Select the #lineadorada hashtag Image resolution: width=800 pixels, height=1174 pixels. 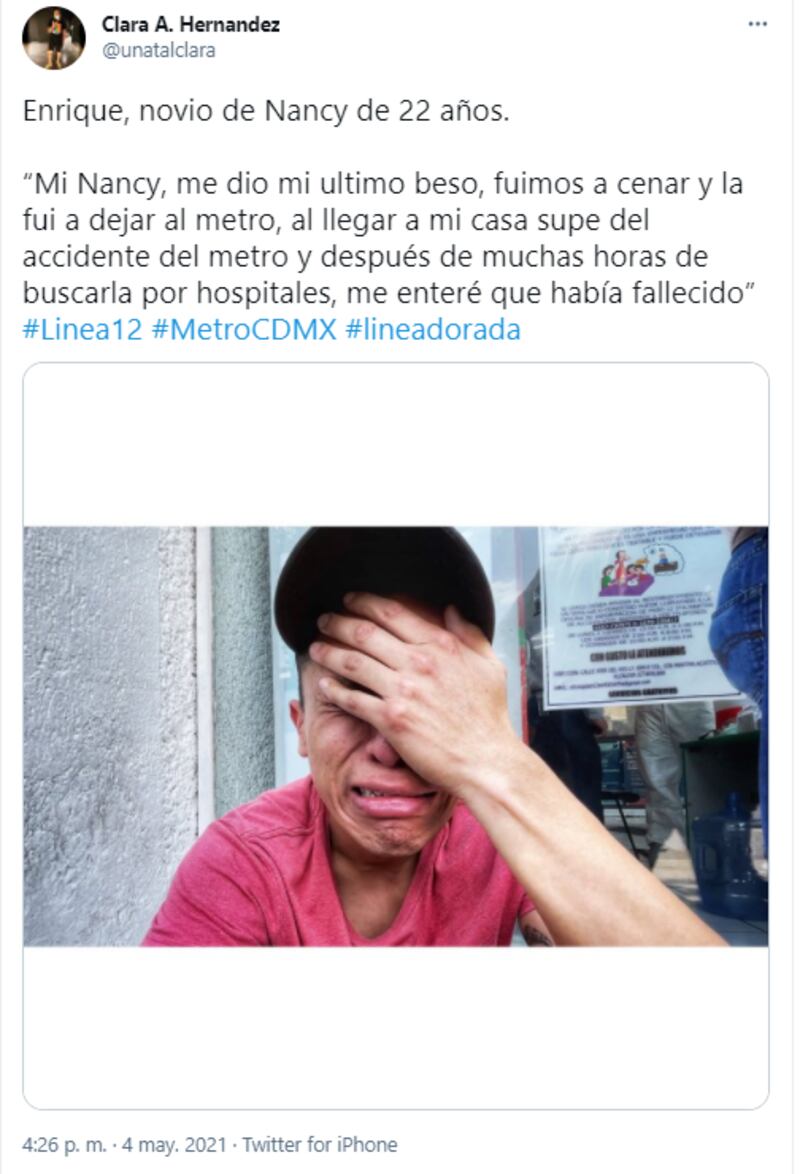click(433, 330)
